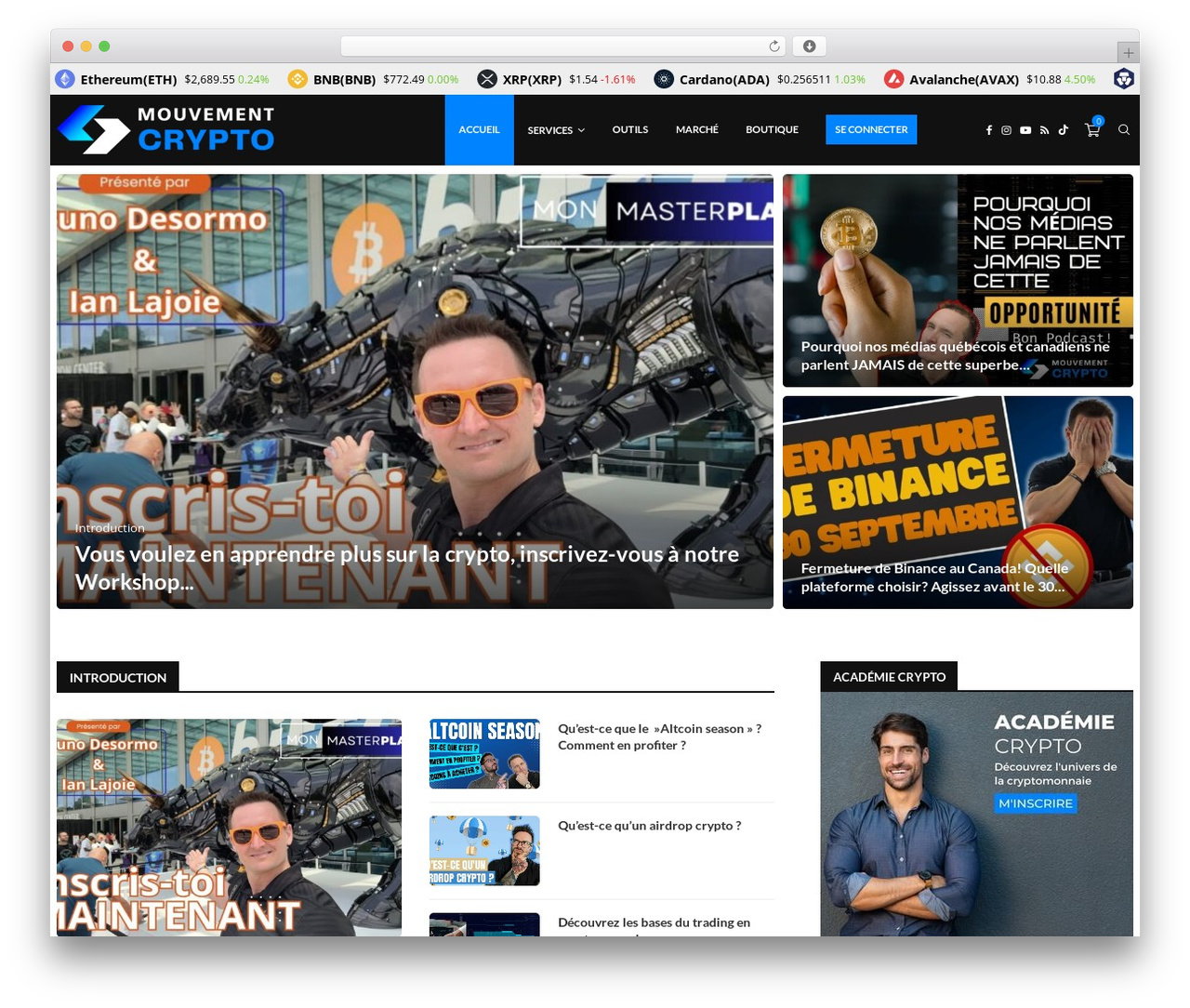Click the browser address bar
Screen dimensions: 1190x1008
point(562,46)
